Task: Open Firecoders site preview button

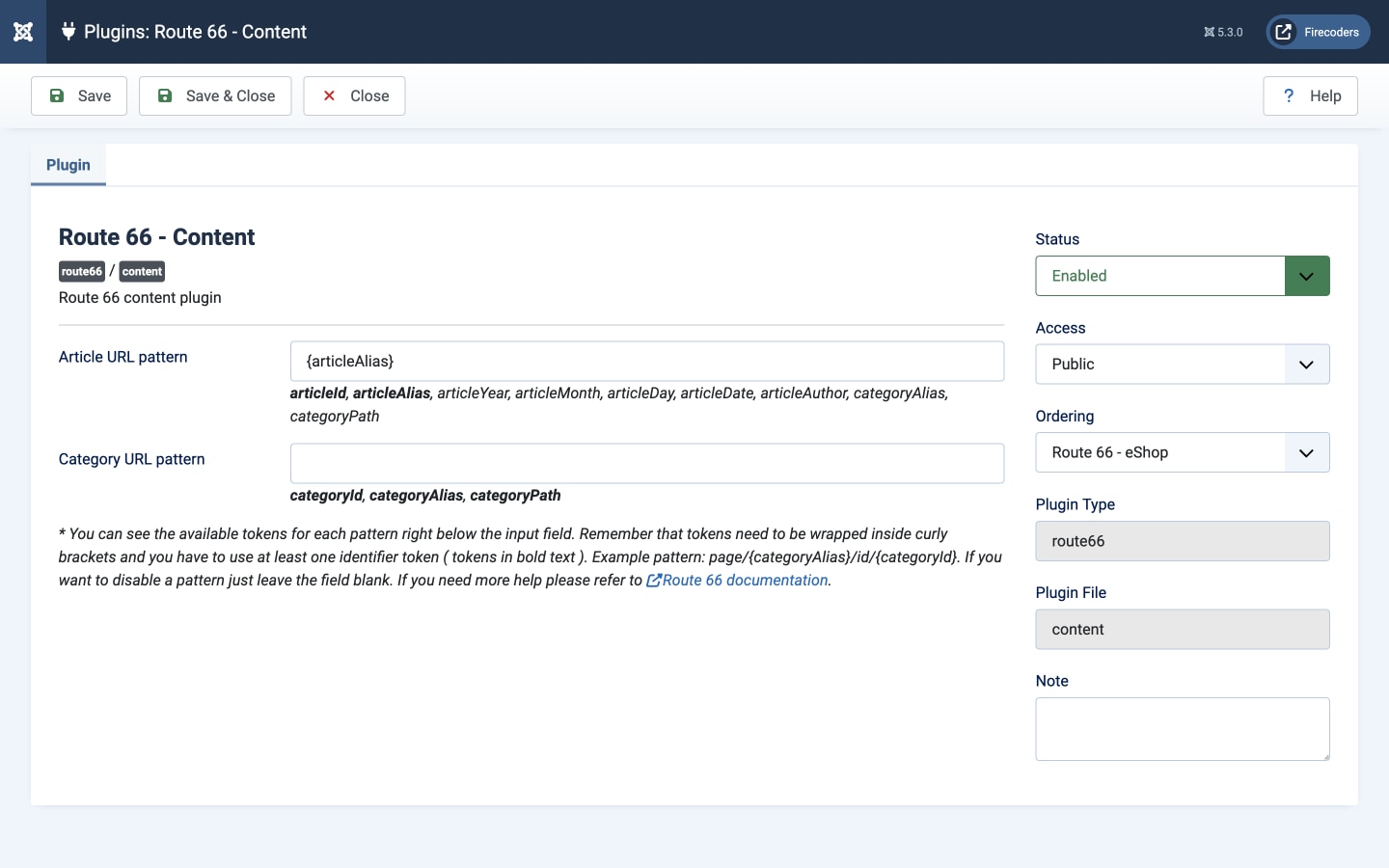Action: point(1318,32)
